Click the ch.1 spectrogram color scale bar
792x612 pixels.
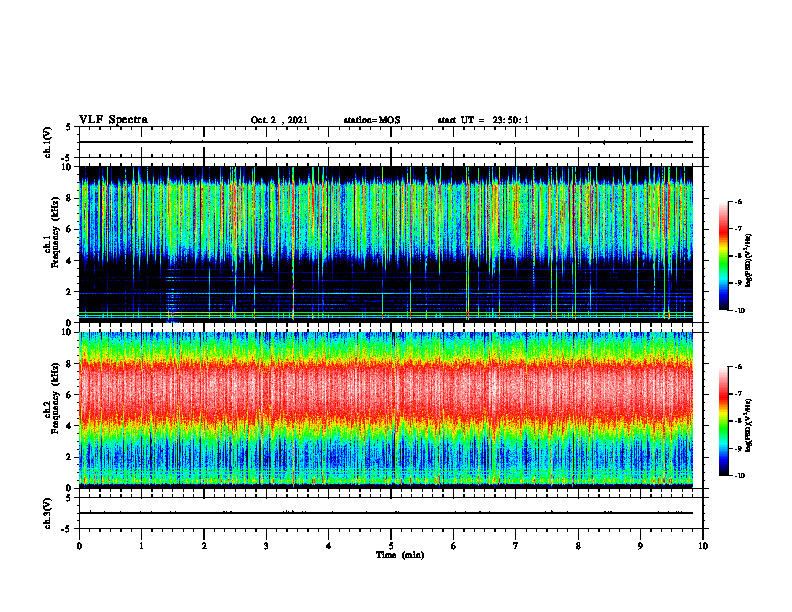point(724,256)
